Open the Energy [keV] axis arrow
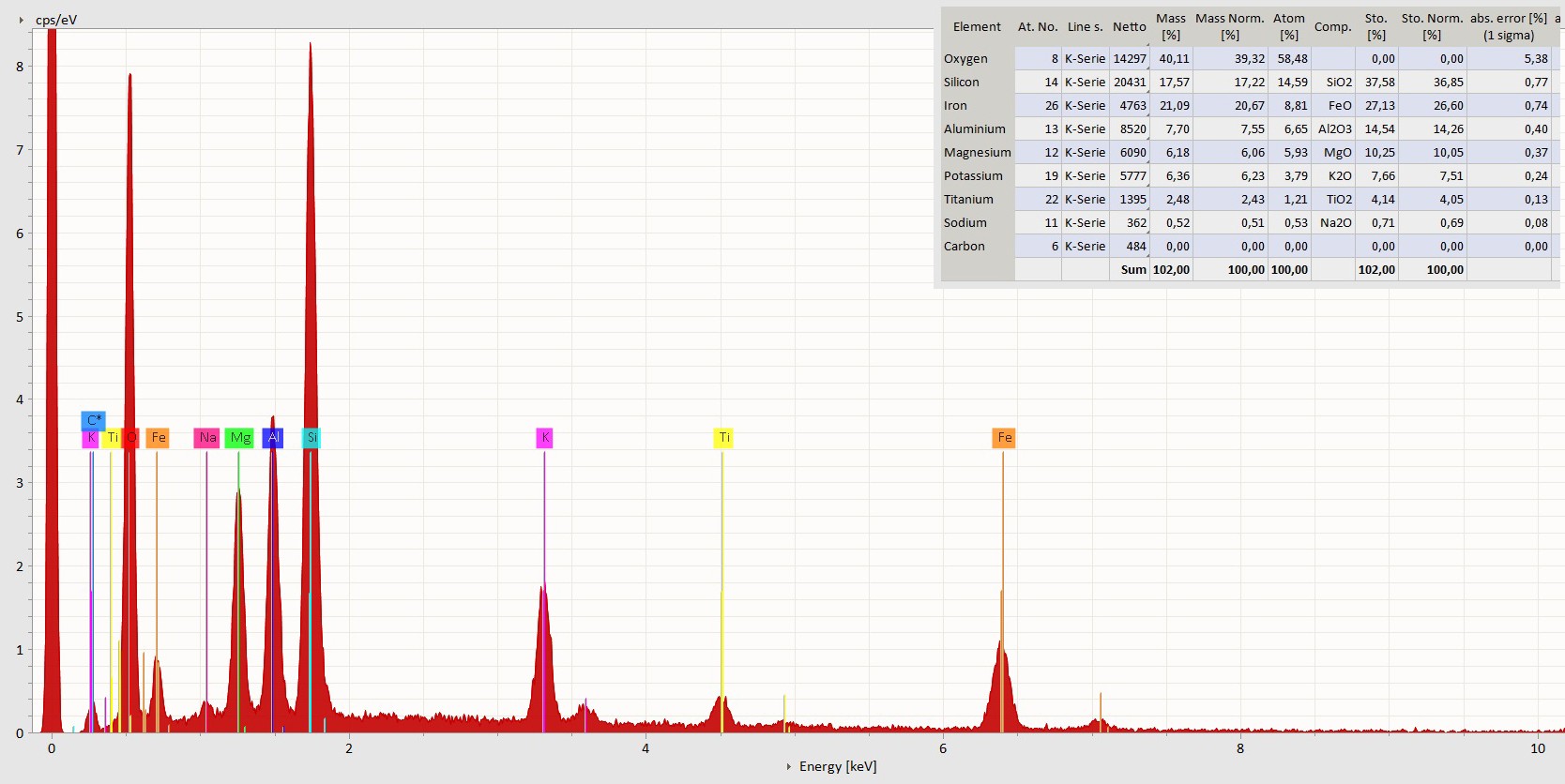Image resolution: width=1565 pixels, height=784 pixels. point(788,767)
